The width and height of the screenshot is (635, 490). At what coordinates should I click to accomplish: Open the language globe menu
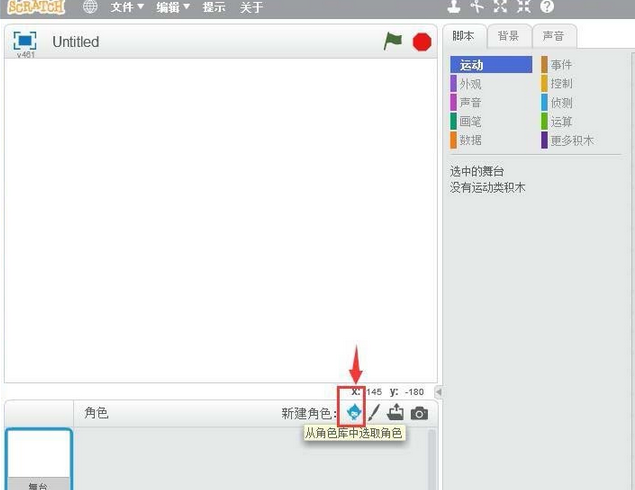90,6
